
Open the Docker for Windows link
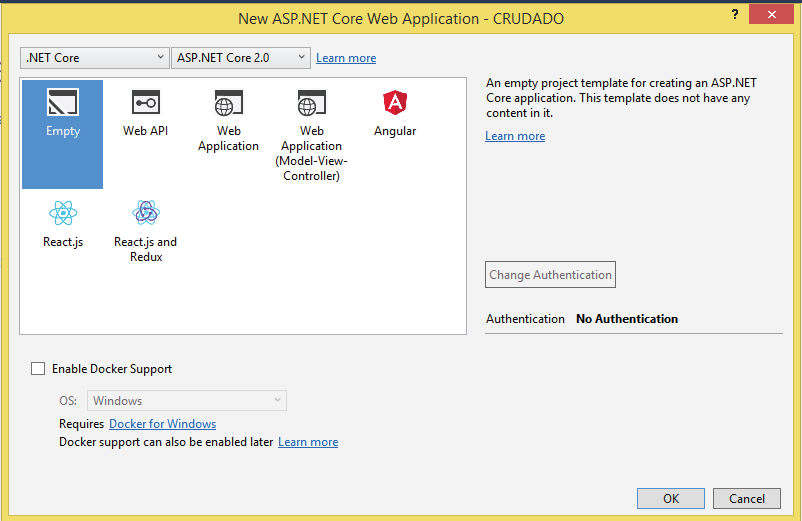point(162,424)
